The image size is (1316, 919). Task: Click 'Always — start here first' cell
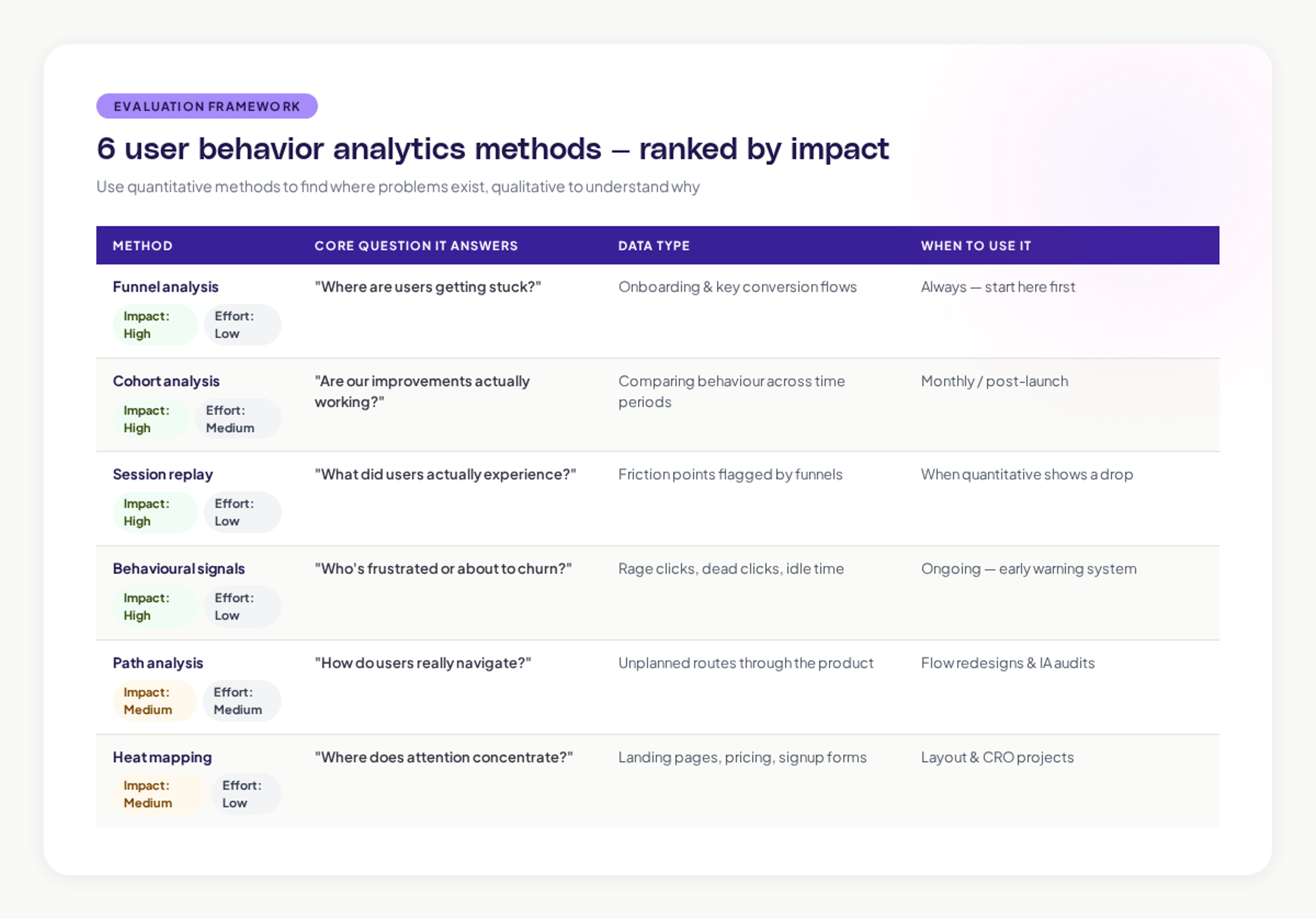(x=998, y=287)
